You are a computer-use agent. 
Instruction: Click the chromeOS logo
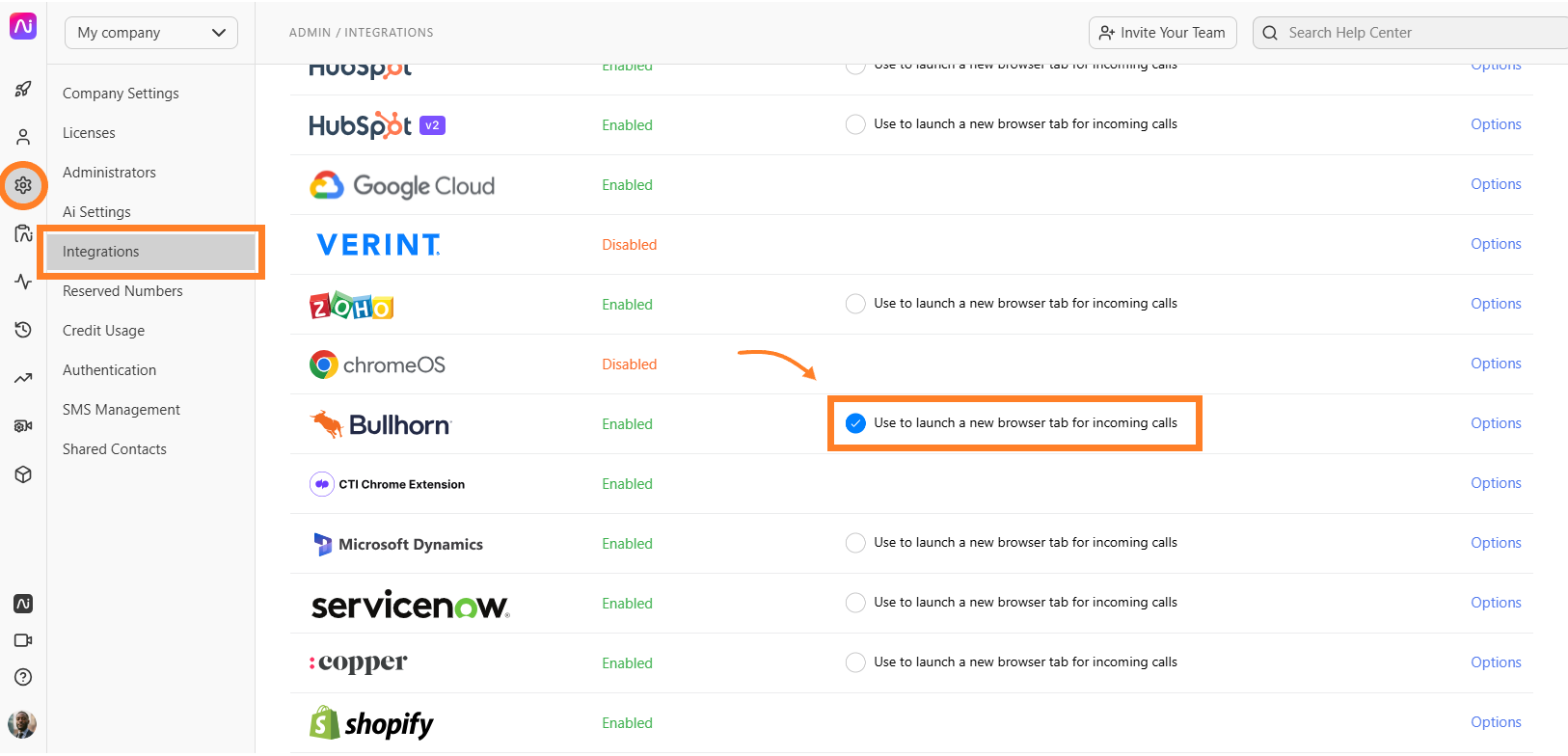(377, 364)
